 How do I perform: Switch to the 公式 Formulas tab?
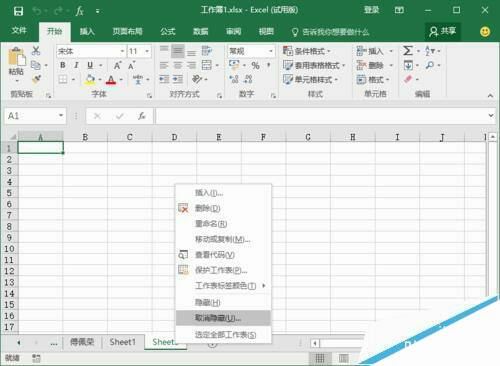168,32
